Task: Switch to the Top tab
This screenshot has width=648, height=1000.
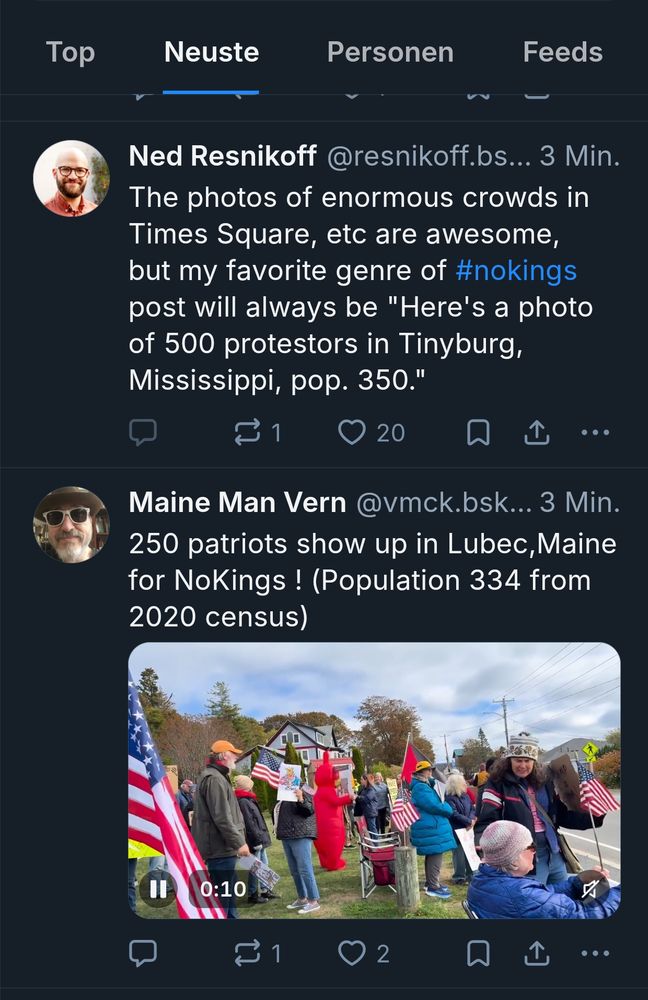Action: (70, 52)
